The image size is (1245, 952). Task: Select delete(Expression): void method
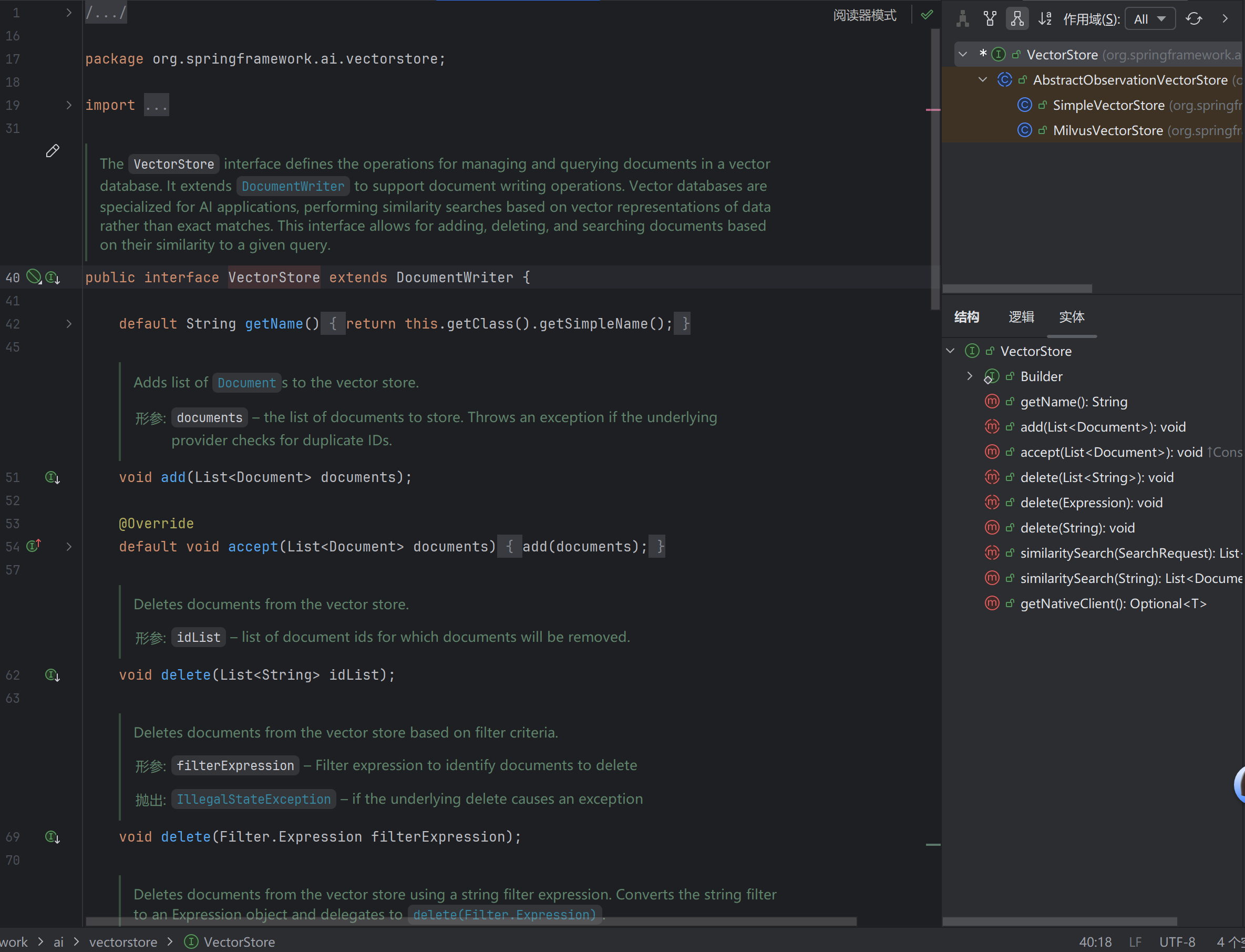point(1091,503)
